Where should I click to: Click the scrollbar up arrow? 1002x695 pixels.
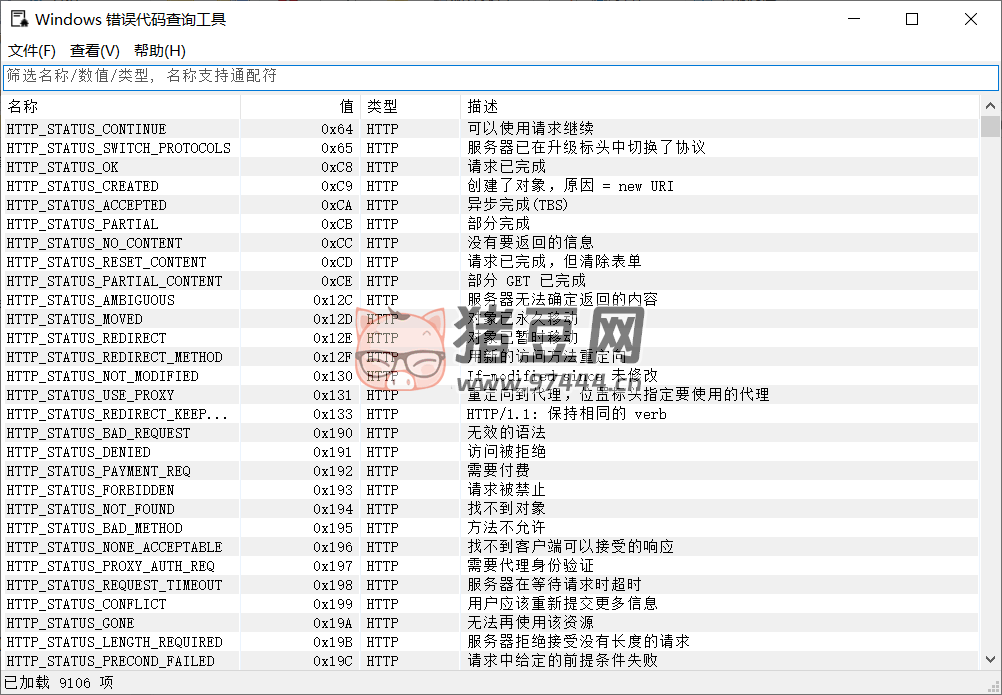pos(991,104)
